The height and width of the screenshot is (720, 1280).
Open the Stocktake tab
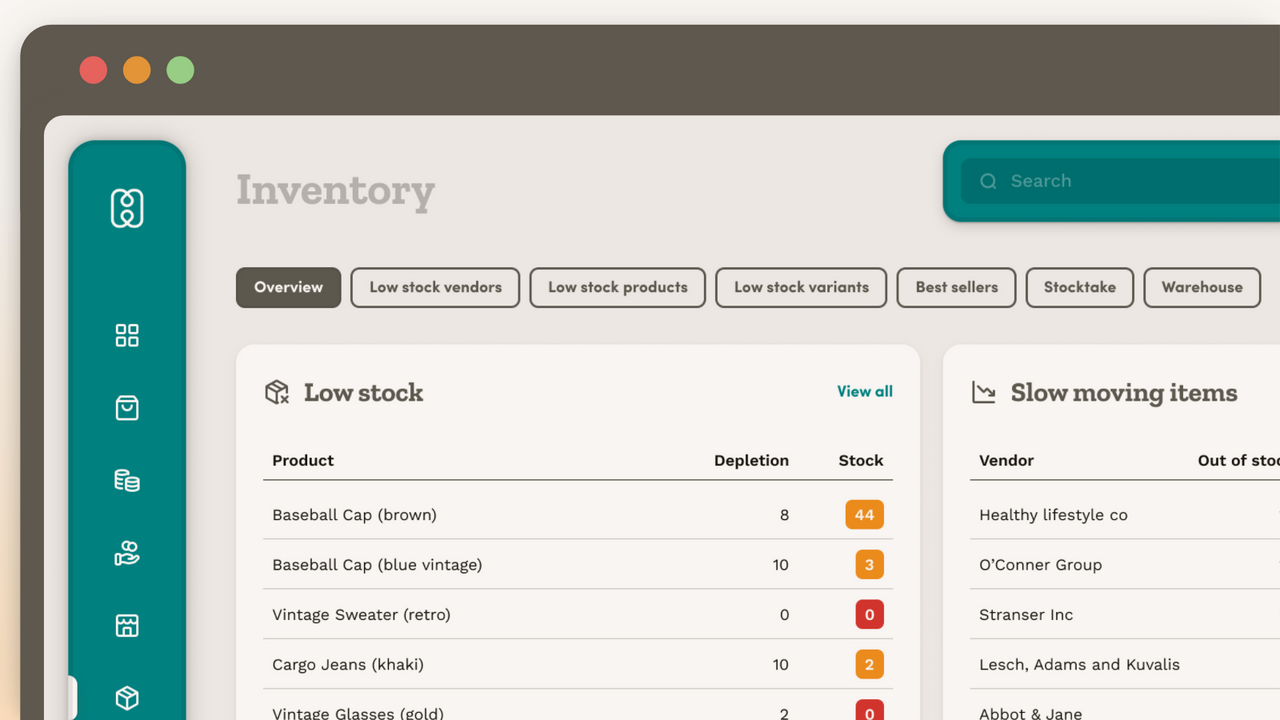click(x=1080, y=287)
